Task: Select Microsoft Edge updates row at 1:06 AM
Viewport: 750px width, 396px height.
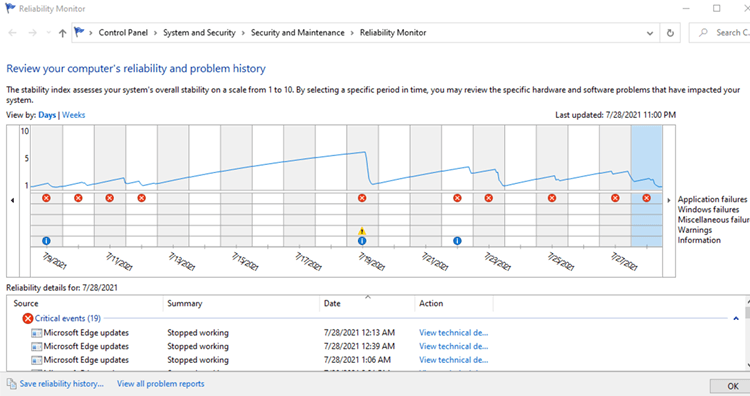Action: click(261, 360)
